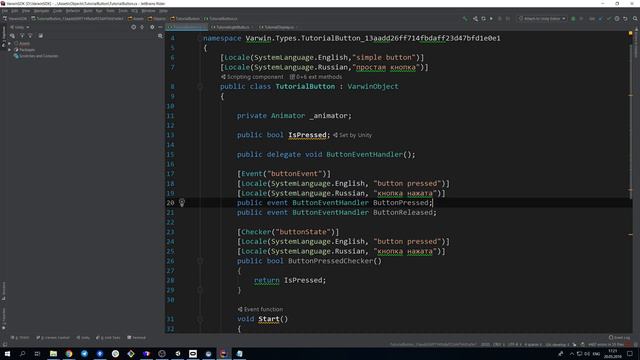This screenshot has width=640, height=360.
Task: Click the 'Event function' hint above Start
Action: 260,309
